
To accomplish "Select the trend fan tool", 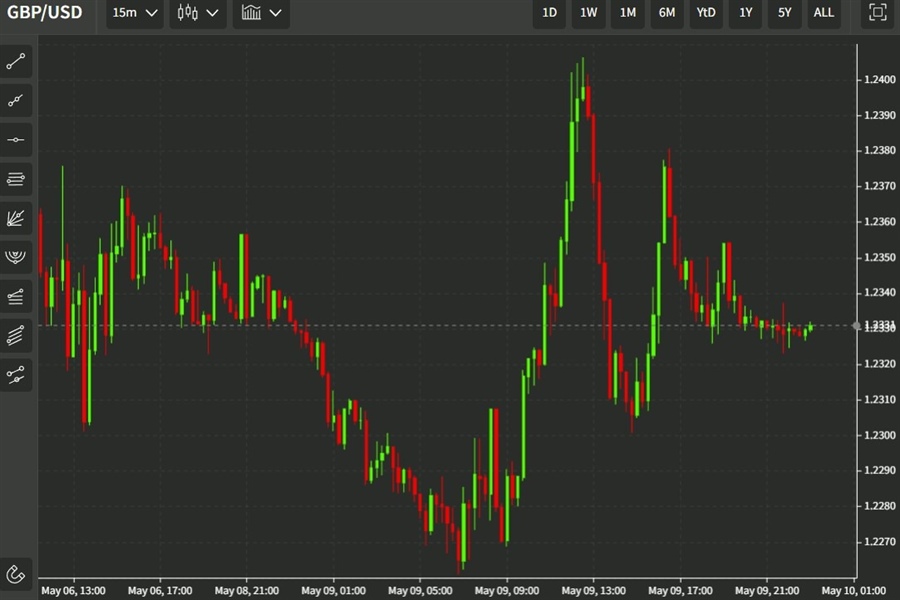I will click(15, 218).
